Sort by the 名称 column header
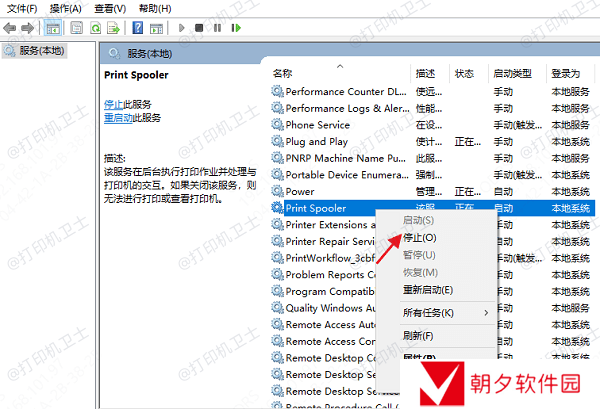Viewport: 600px width, 409px height. [x=283, y=73]
